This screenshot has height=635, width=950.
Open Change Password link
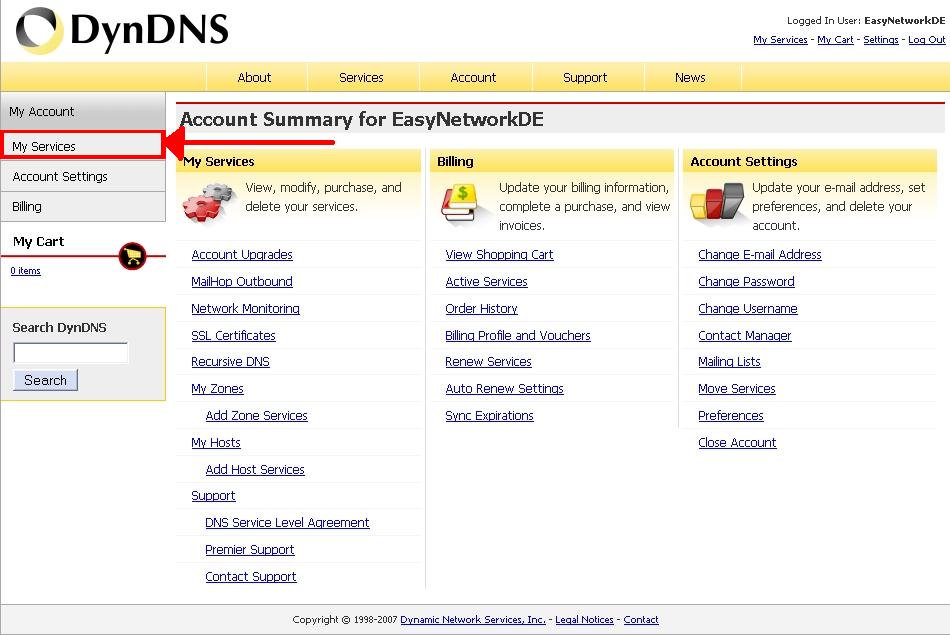(746, 282)
